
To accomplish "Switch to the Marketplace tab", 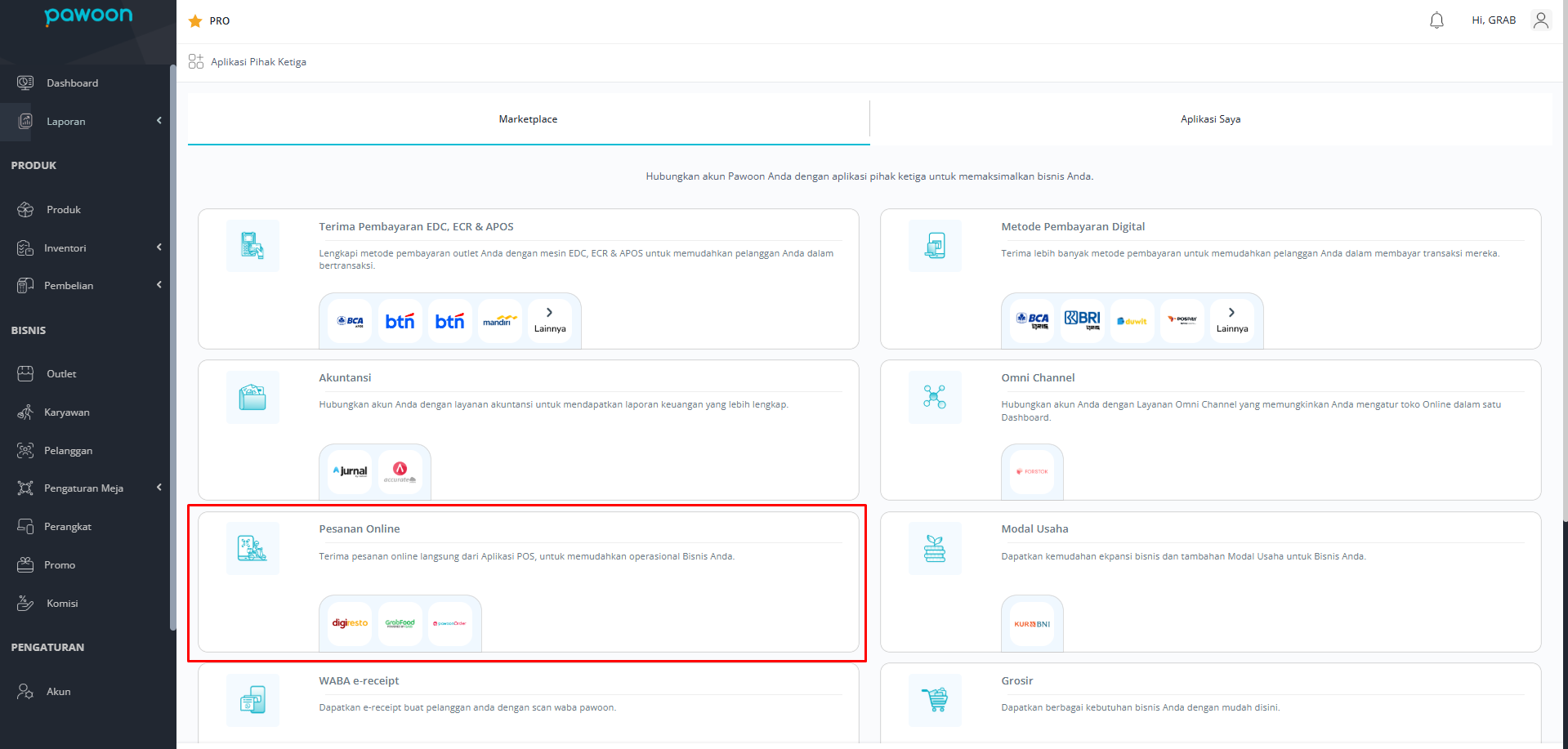I will (529, 119).
